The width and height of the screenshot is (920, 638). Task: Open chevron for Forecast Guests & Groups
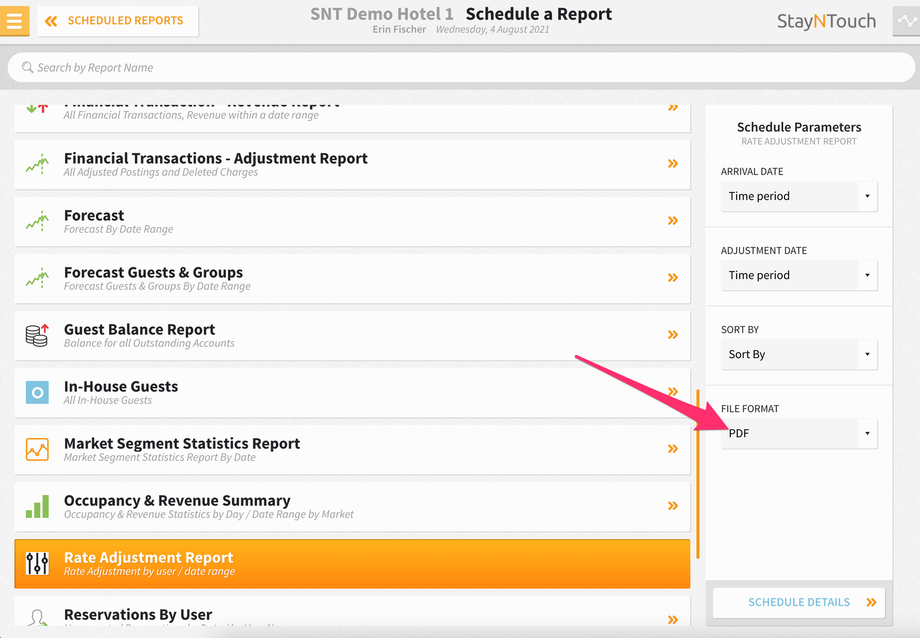[673, 278]
